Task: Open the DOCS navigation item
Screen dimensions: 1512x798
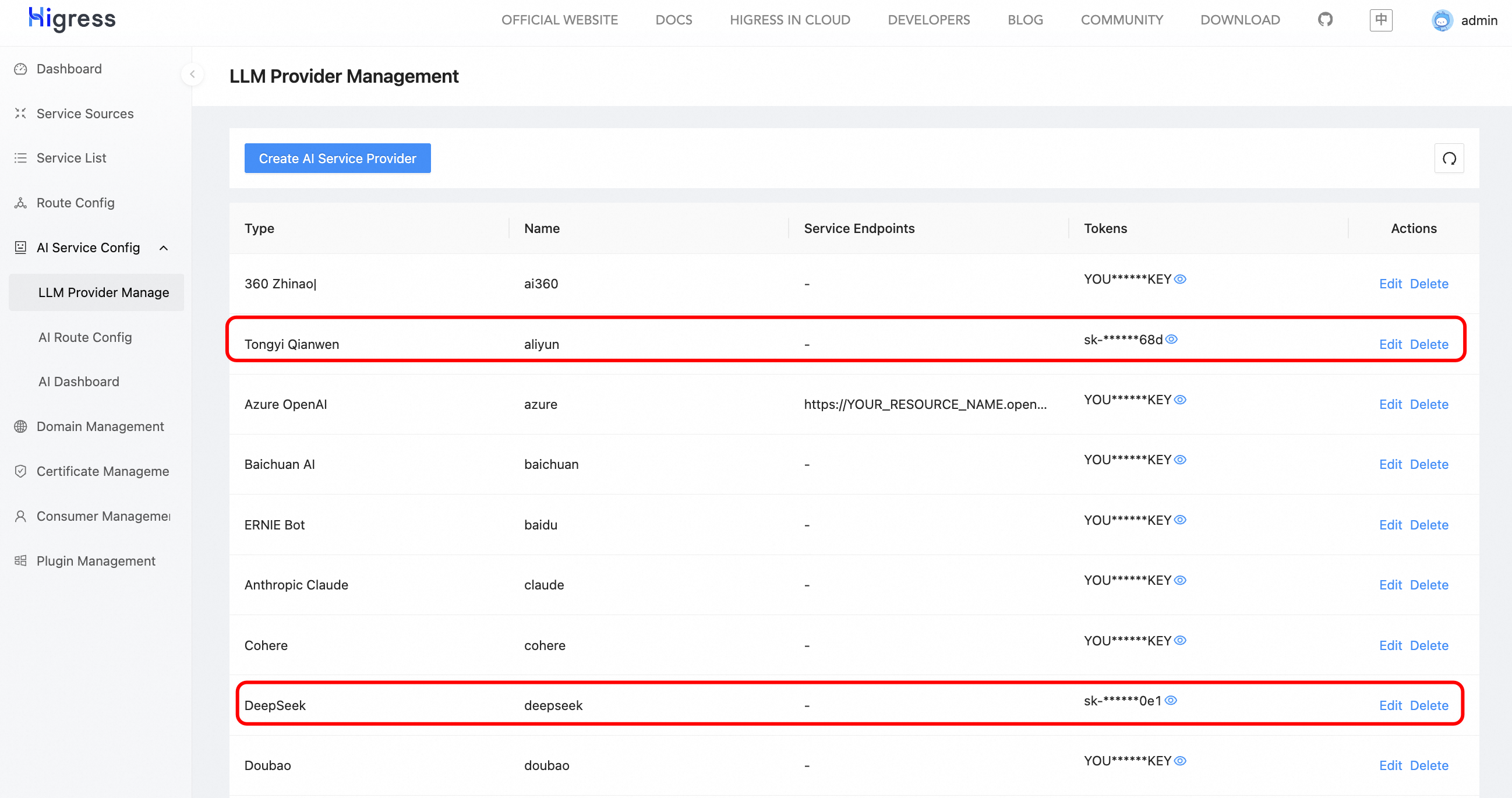Action: tap(673, 20)
